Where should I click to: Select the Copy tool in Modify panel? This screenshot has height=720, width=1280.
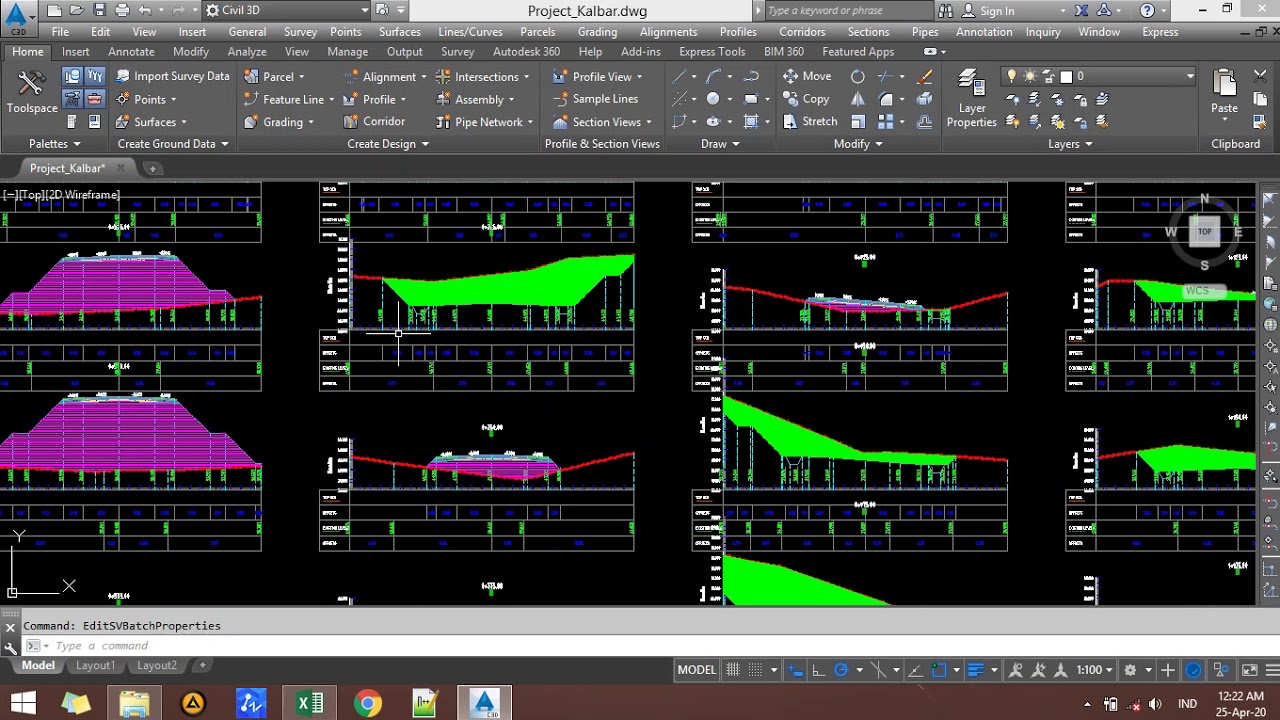(x=805, y=99)
